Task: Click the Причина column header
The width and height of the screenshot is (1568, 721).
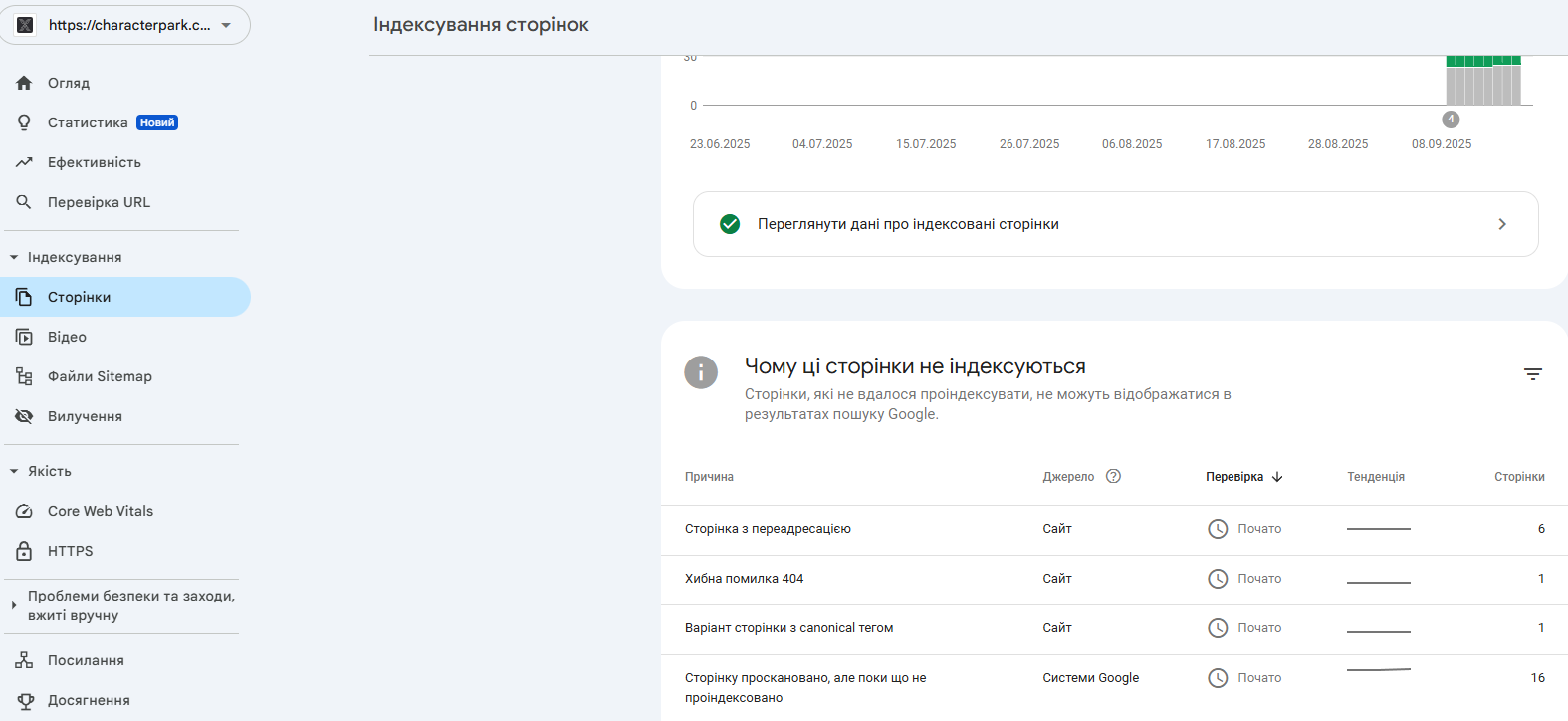Action: [x=709, y=477]
